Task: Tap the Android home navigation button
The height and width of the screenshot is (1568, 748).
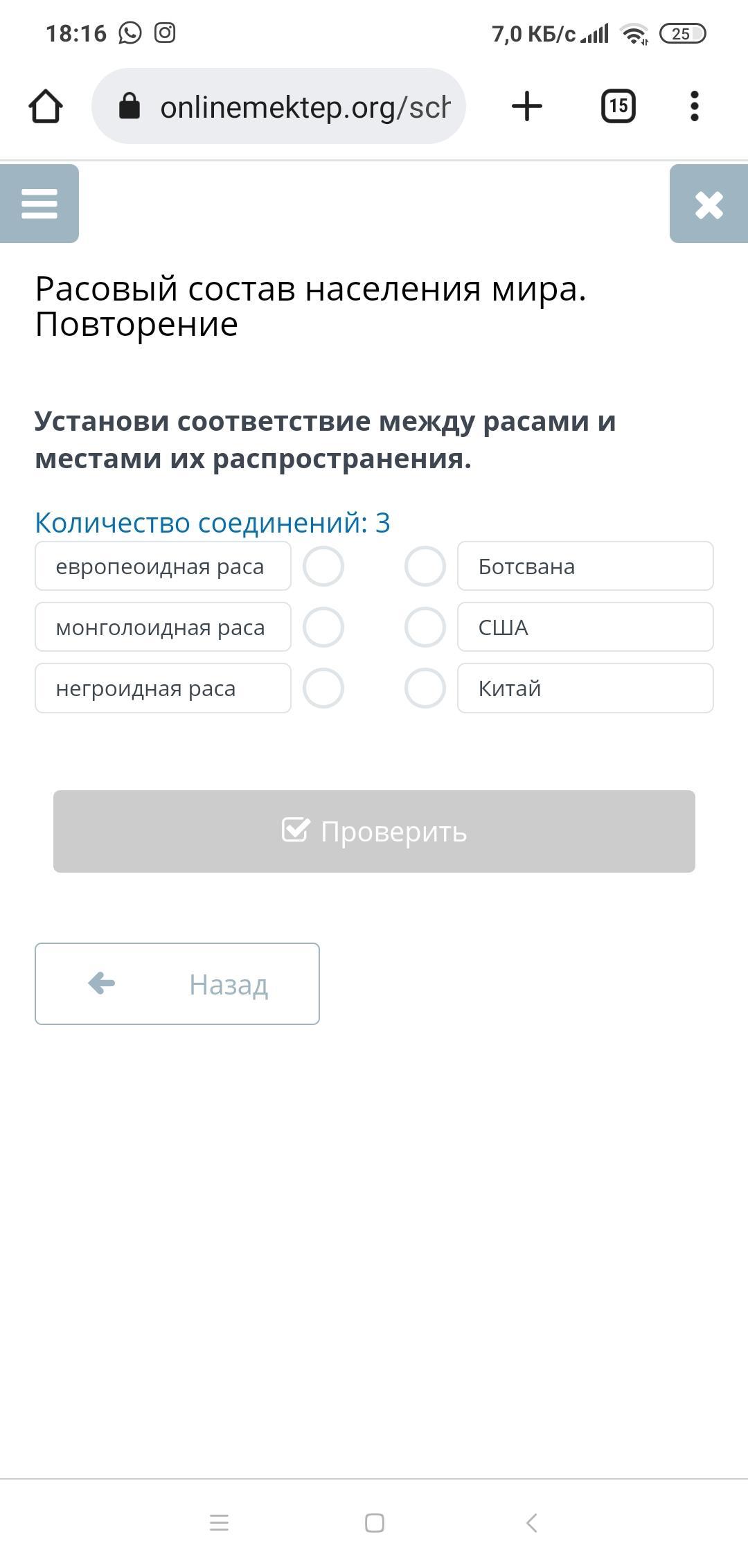Action: point(375,1523)
